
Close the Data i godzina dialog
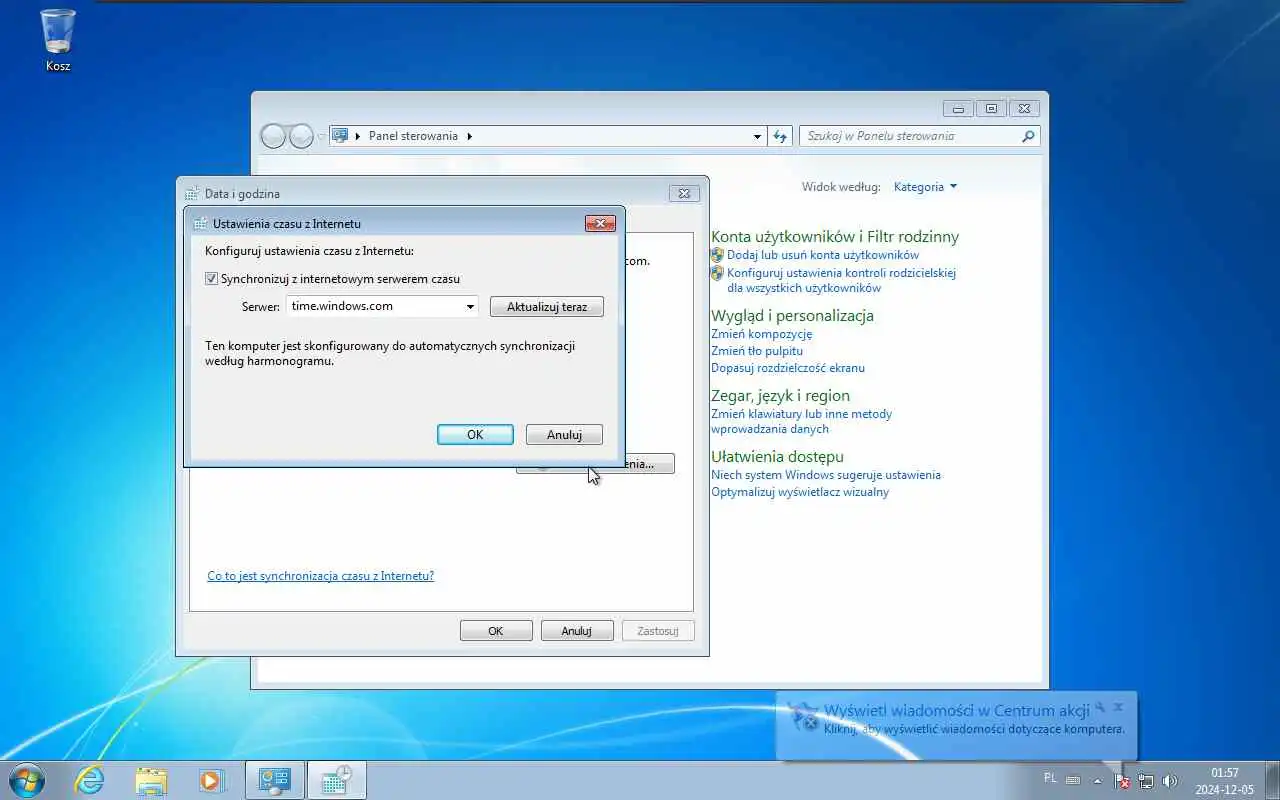coord(683,194)
